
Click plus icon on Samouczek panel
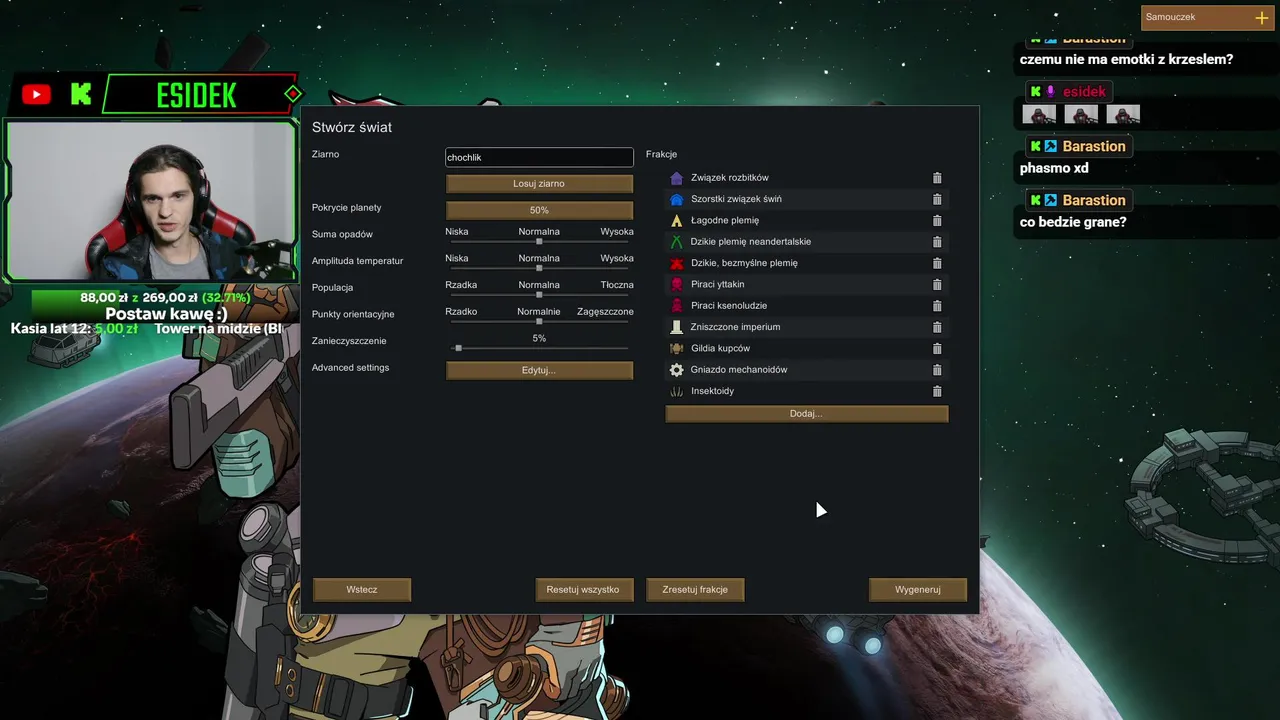(x=1261, y=18)
